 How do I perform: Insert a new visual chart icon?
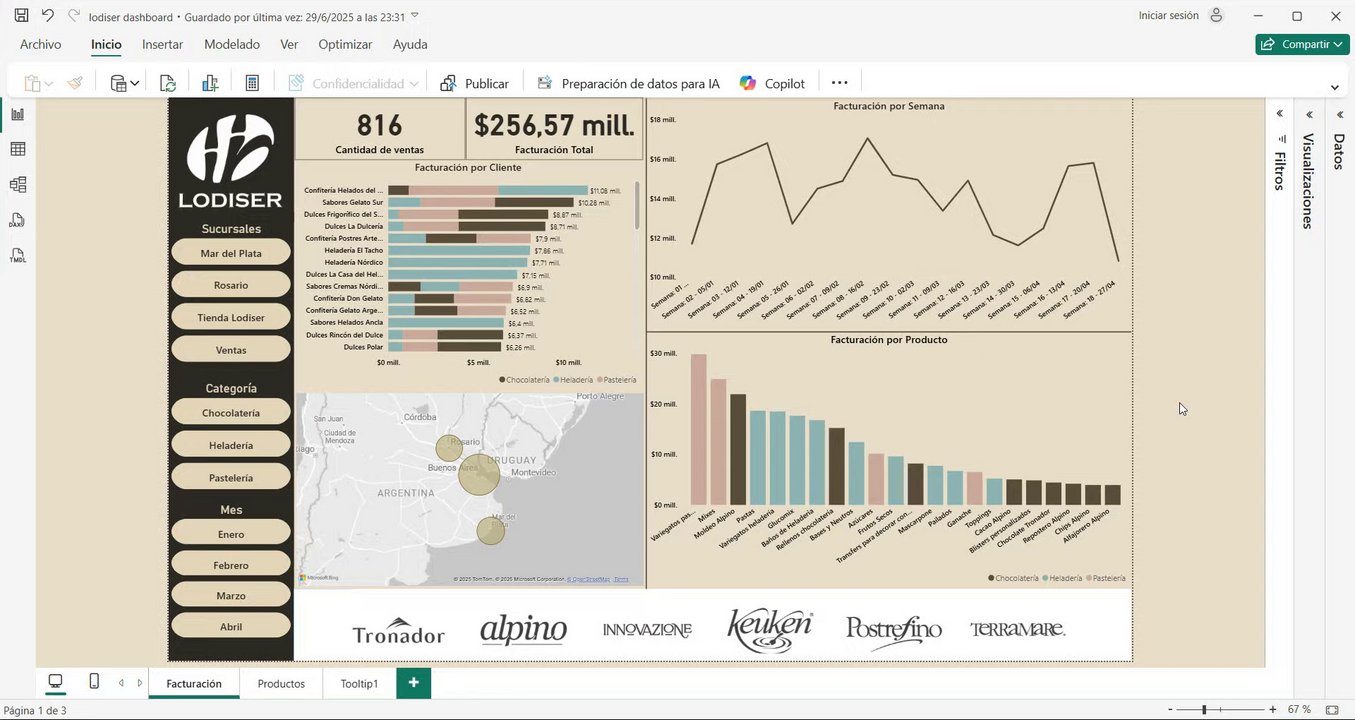coord(210,84)
